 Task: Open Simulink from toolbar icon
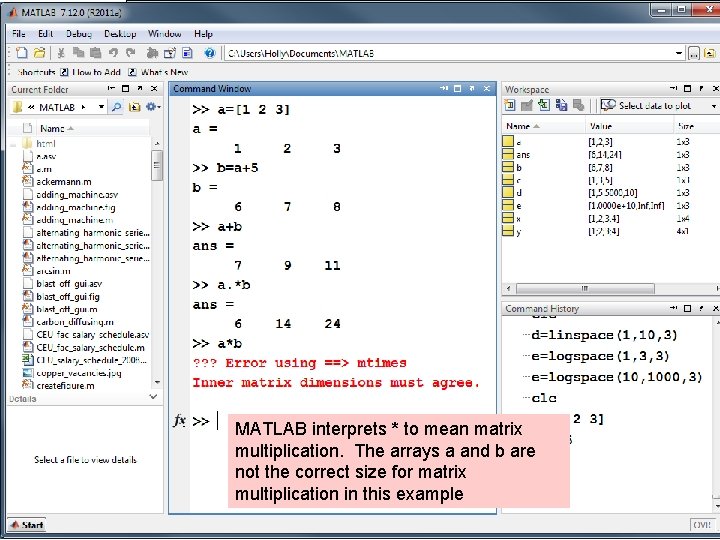pyautogui.click(x=152, y=53)
